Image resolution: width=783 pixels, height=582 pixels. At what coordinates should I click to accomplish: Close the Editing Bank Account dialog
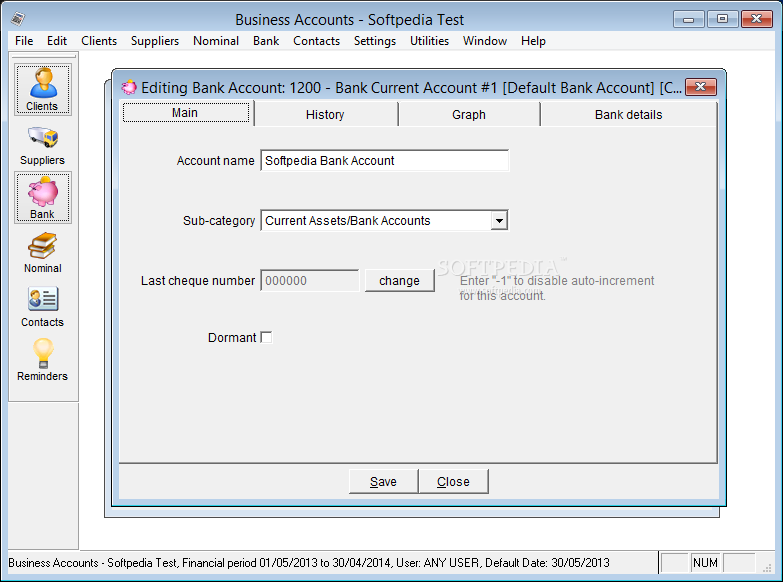pos(701,87)
